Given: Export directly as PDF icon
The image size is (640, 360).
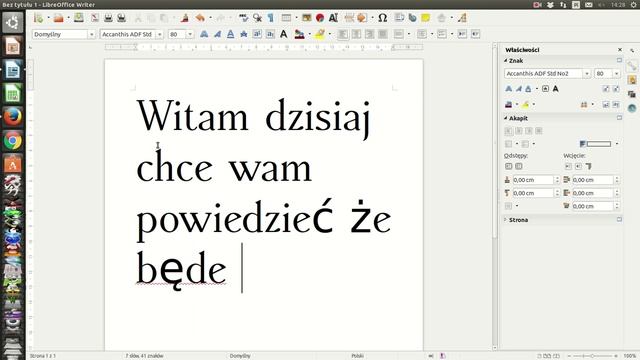Looking at the screenshot, I should click(95, 18).
